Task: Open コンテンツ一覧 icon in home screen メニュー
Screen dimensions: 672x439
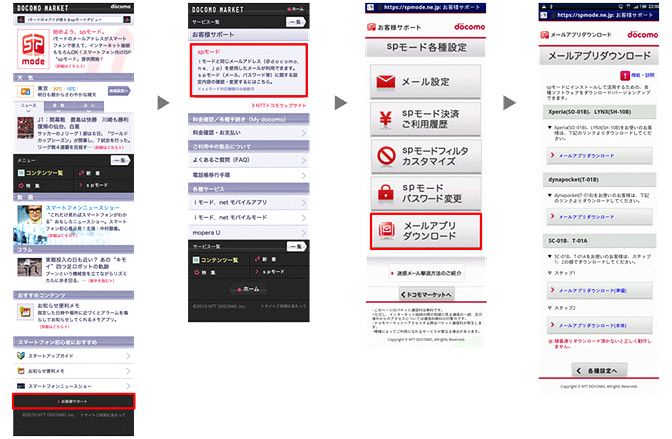Action: [x=21, y=173]
